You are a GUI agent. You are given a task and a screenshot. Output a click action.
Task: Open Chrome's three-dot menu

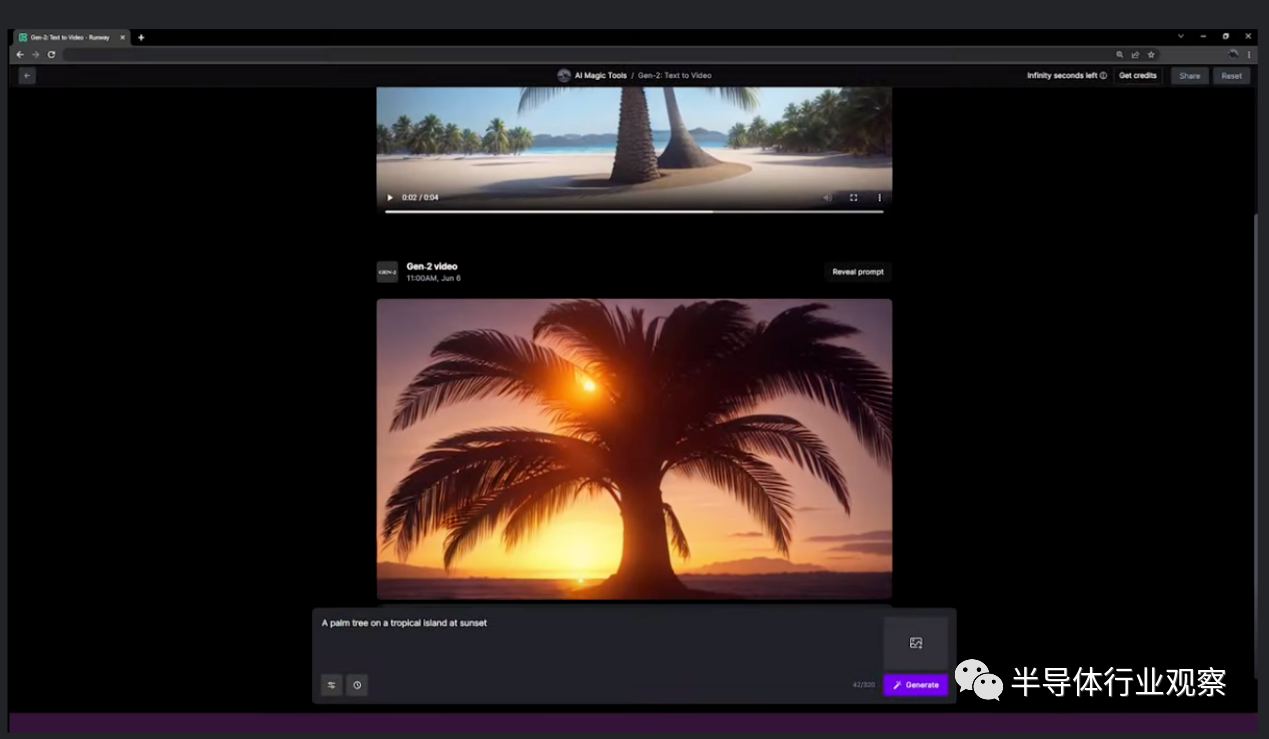click(1249, 55)
